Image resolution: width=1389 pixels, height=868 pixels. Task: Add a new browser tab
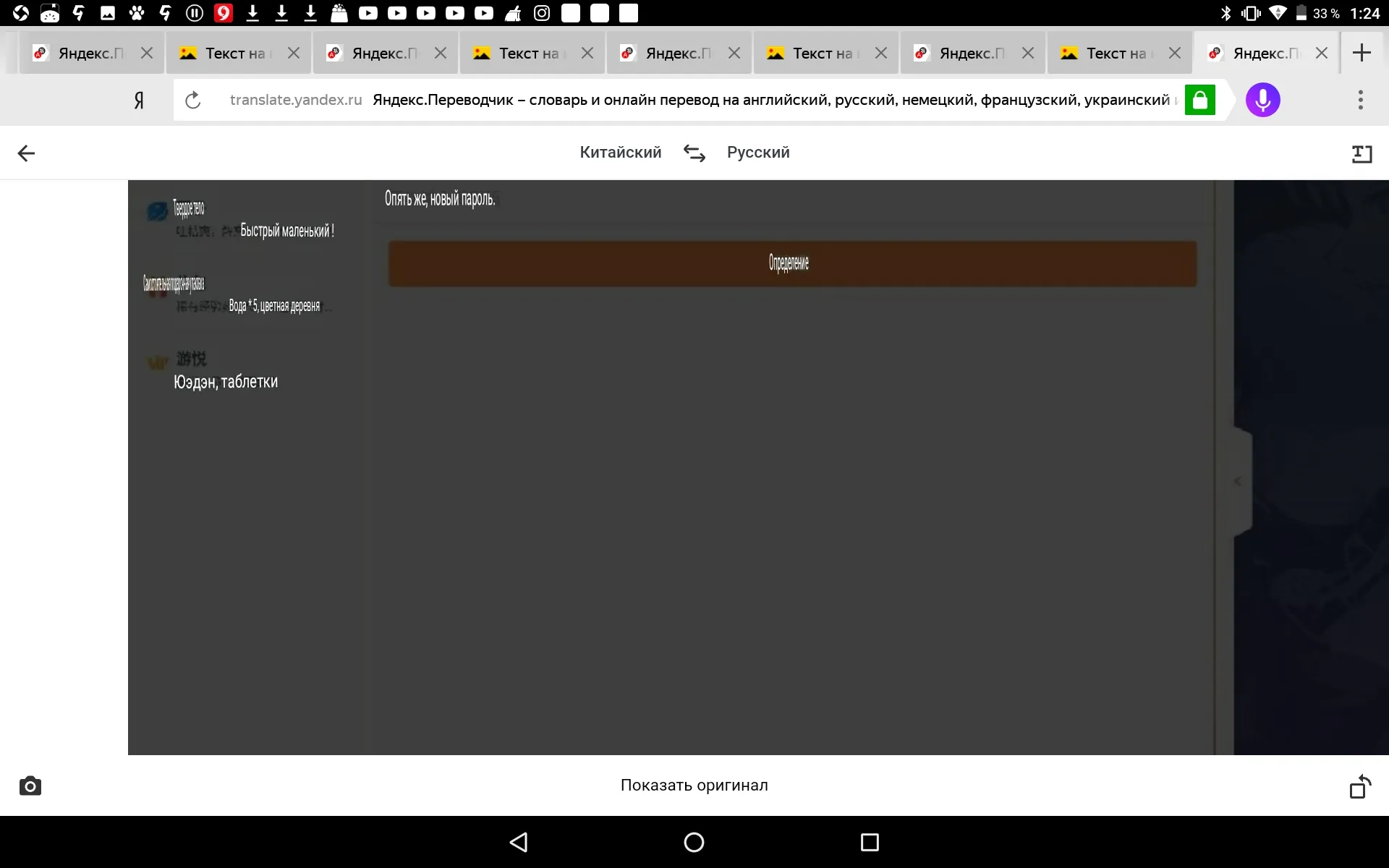pyautogui.click(x=1362, y=53)
